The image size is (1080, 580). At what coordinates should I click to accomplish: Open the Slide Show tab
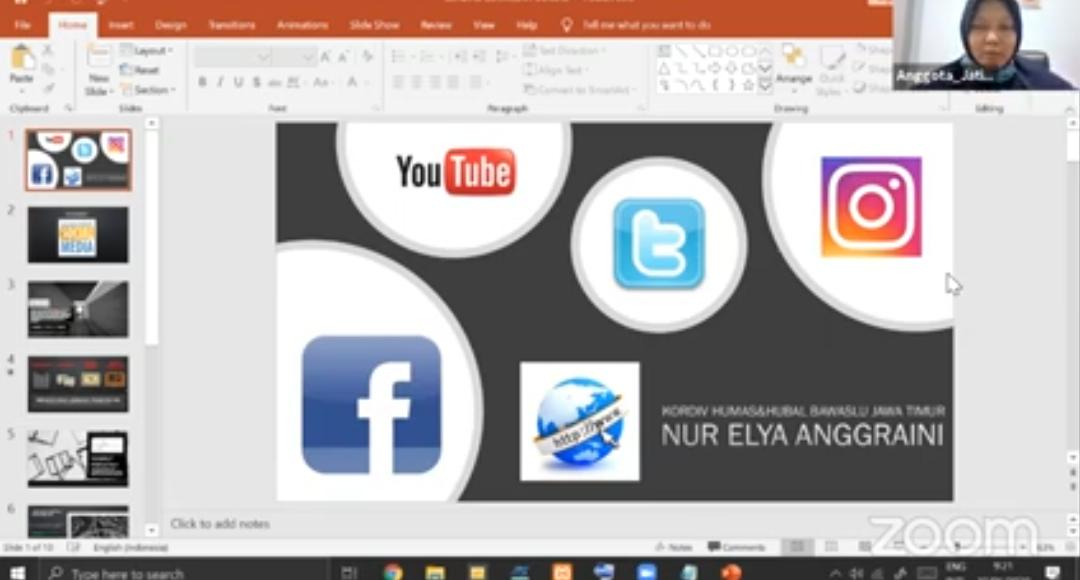click(374, 24)
